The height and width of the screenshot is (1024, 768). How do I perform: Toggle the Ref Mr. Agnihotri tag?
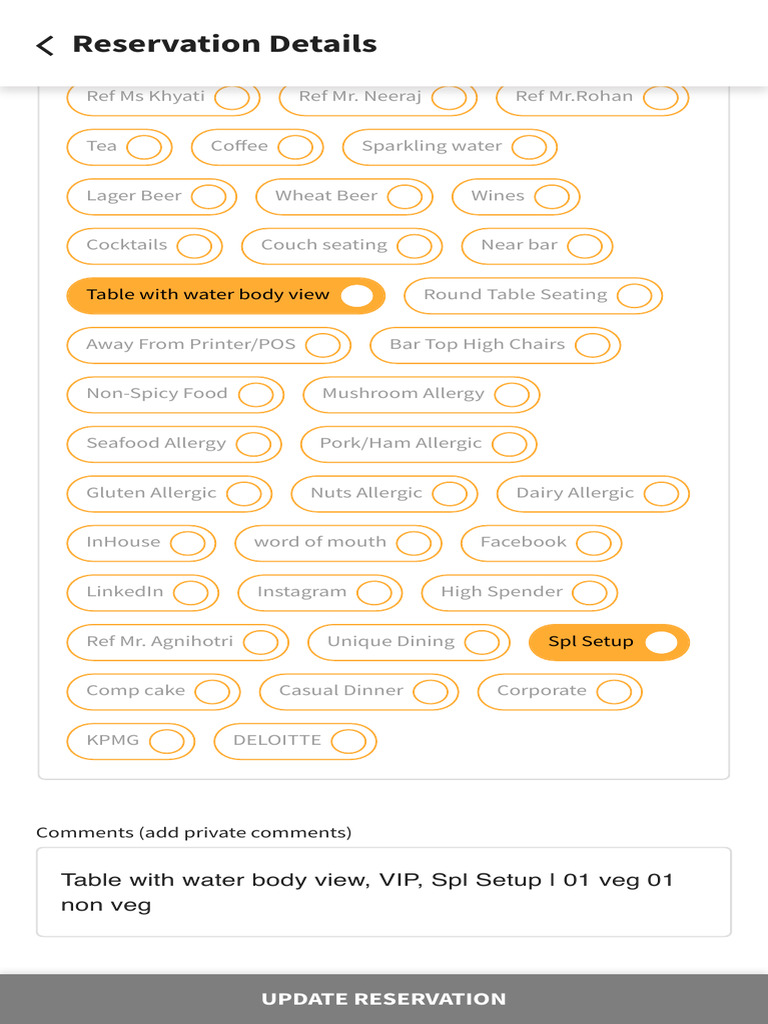178,642
